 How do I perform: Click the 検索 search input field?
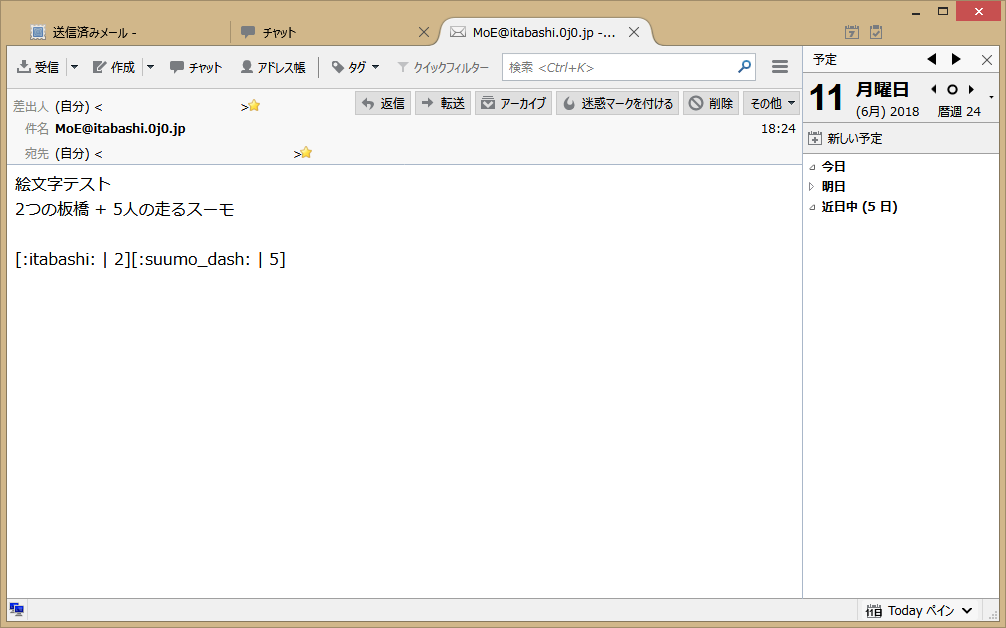tap(620, 67)
